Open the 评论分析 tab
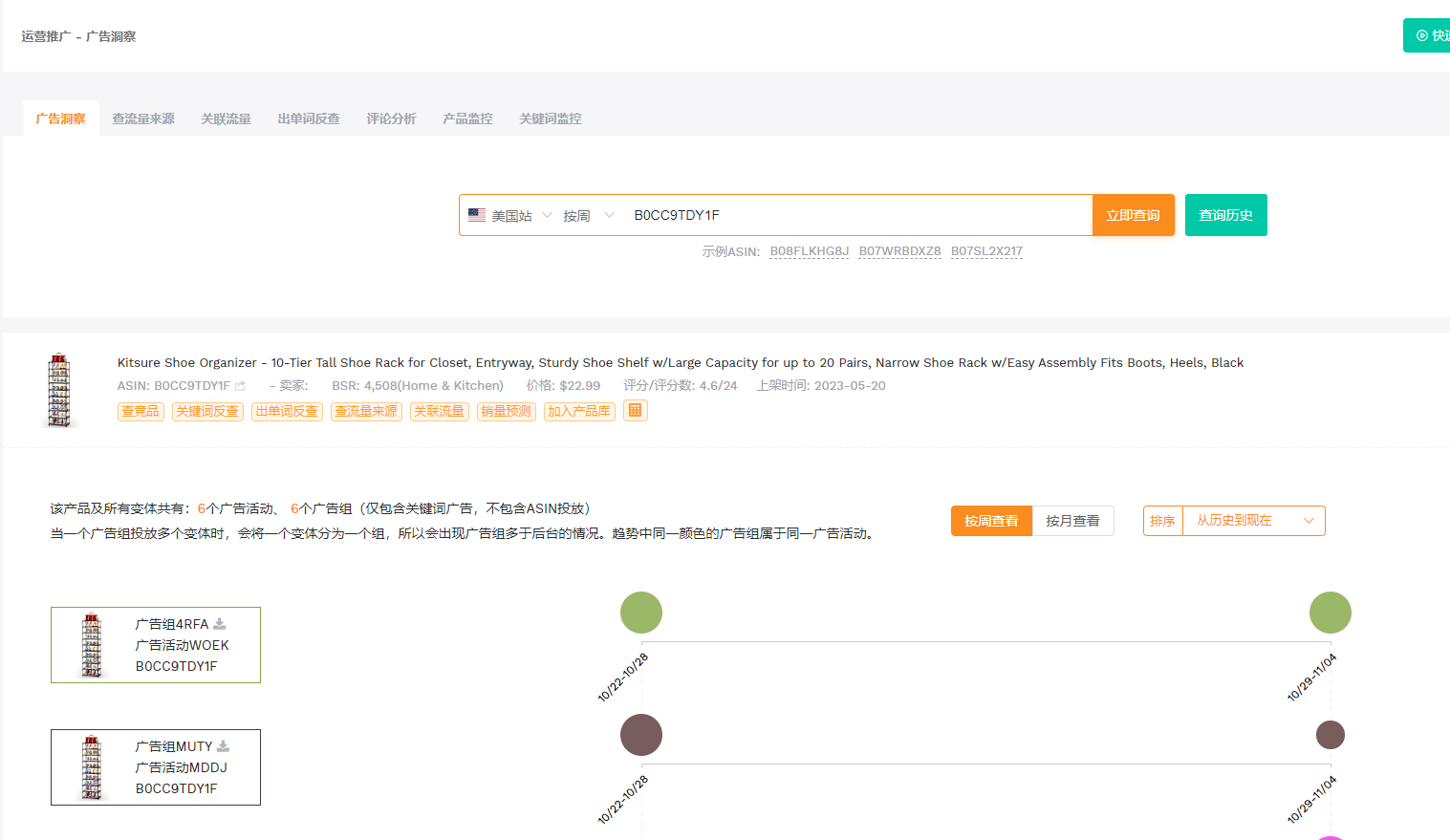This screenshot has width=1450, height=840. click(391, 118)
